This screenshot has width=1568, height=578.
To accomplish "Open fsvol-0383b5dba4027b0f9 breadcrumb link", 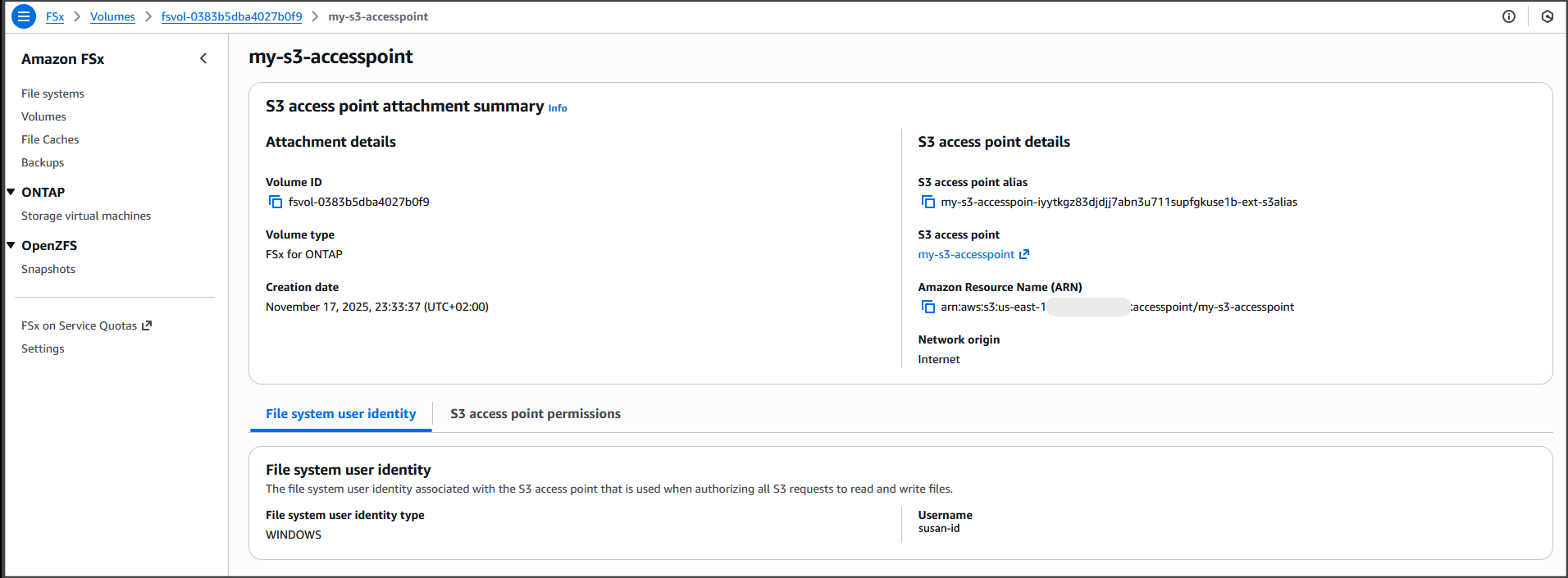I will pos(231,16).
